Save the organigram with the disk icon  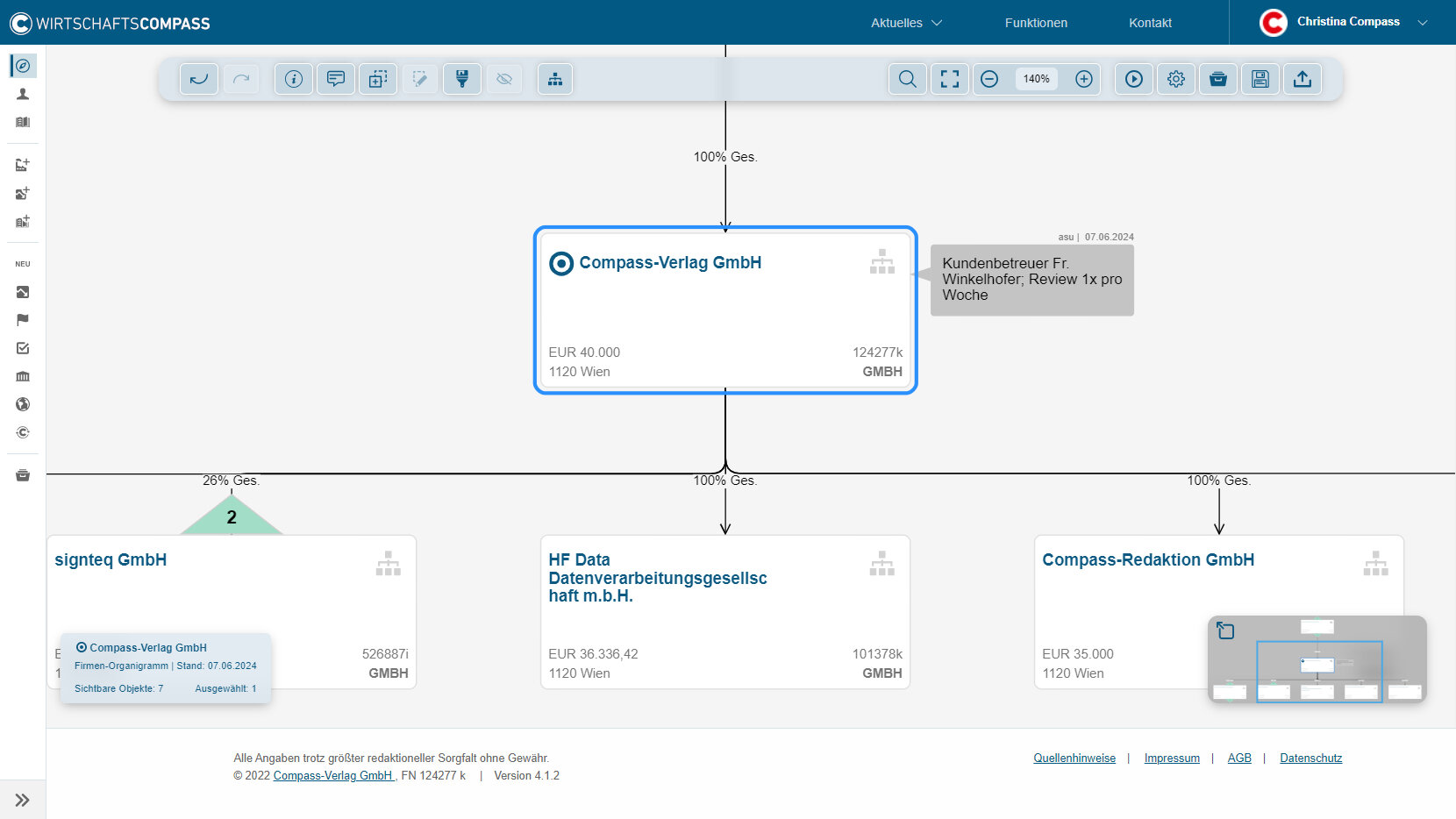coord(1260,79)
